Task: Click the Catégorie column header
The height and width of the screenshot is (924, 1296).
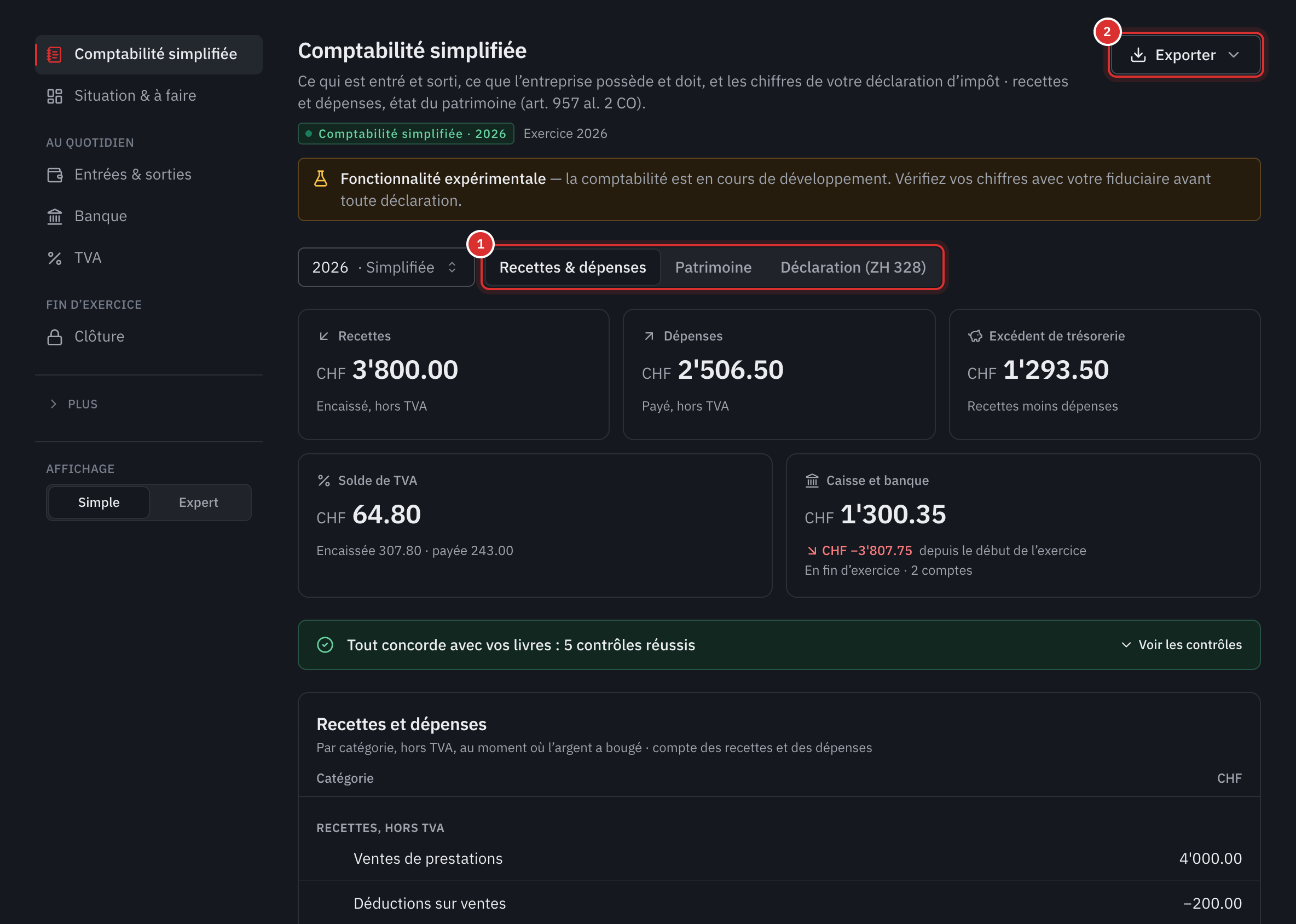Action: [345, 778]
